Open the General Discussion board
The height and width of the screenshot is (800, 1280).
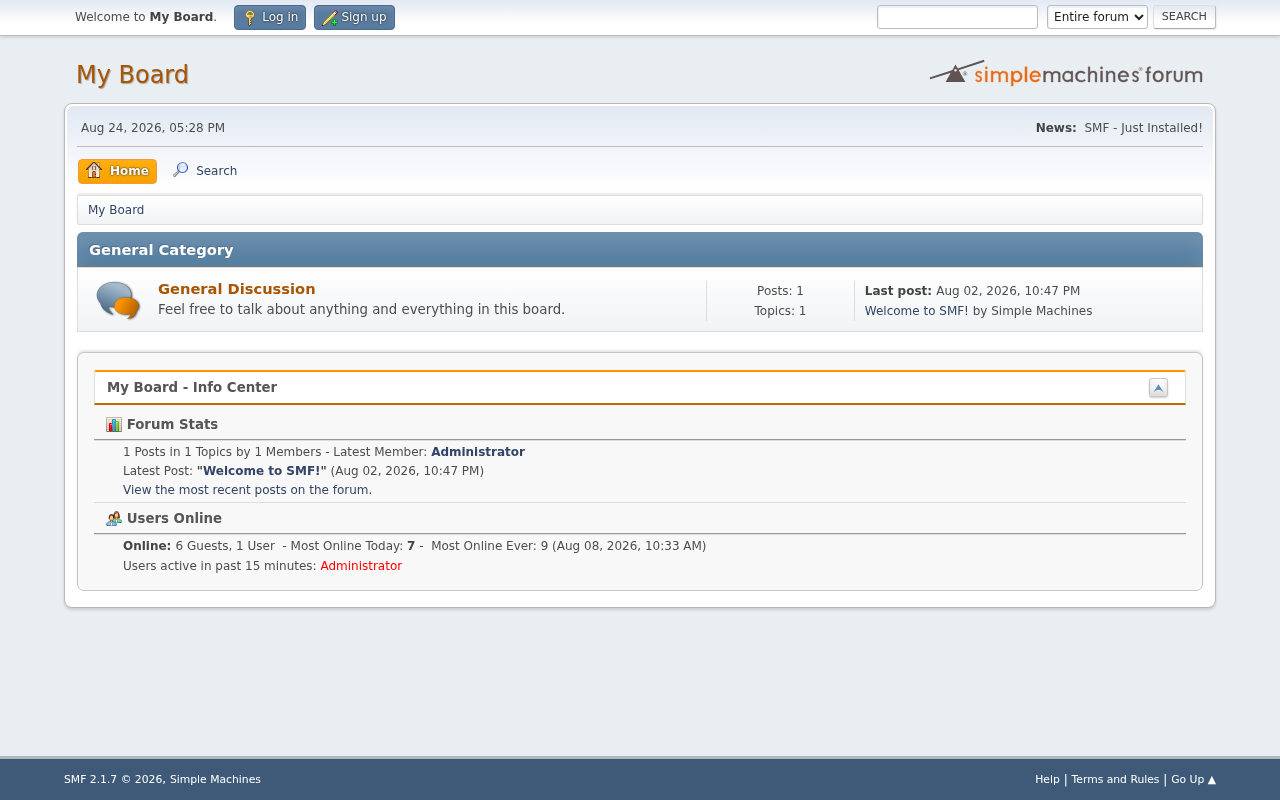tap(237, 289)
